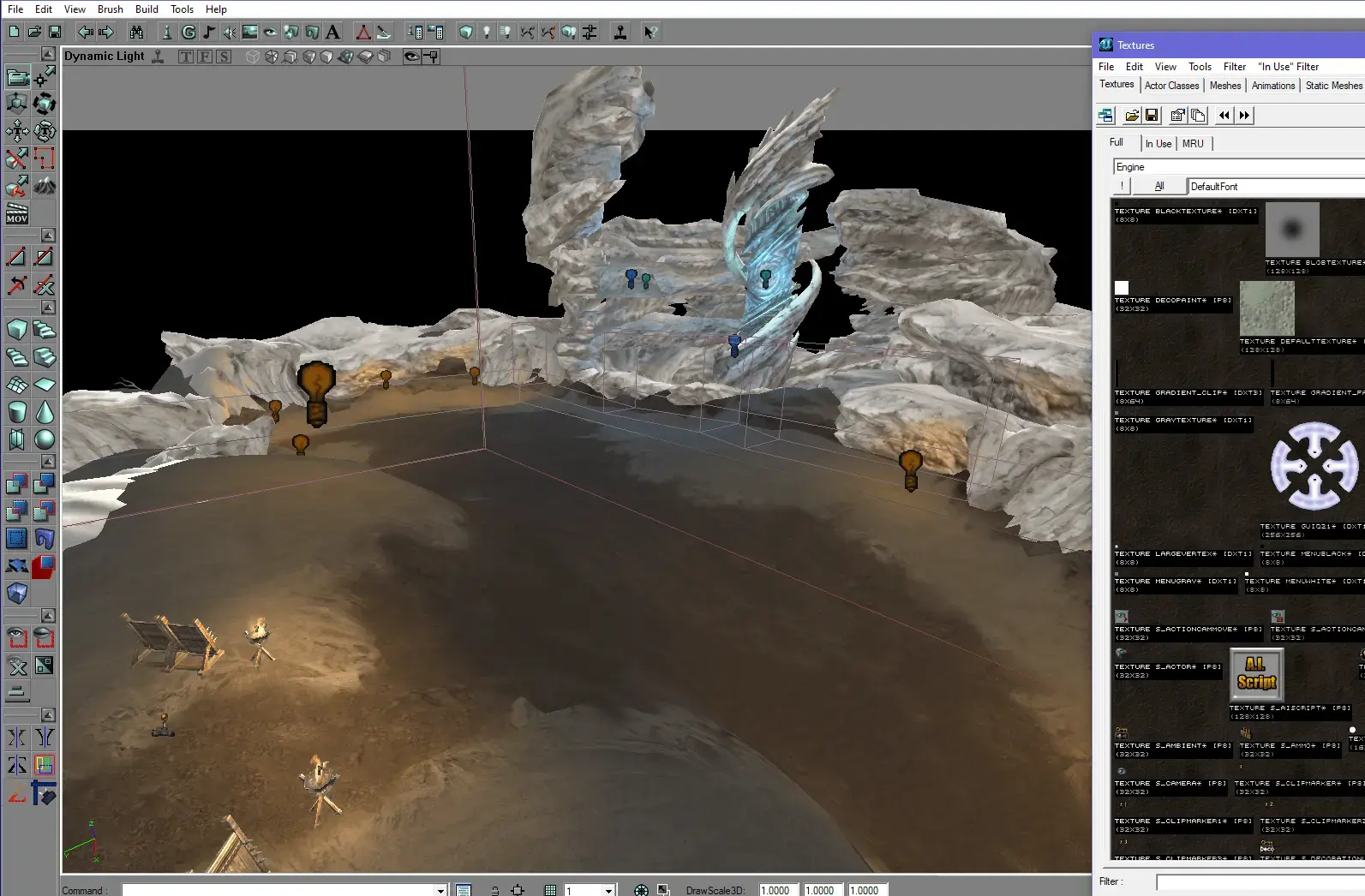Select the Vertex Editing tool
Image resolution: width=1365 pixels, height=896 pixels.
[x=45, y=77]
